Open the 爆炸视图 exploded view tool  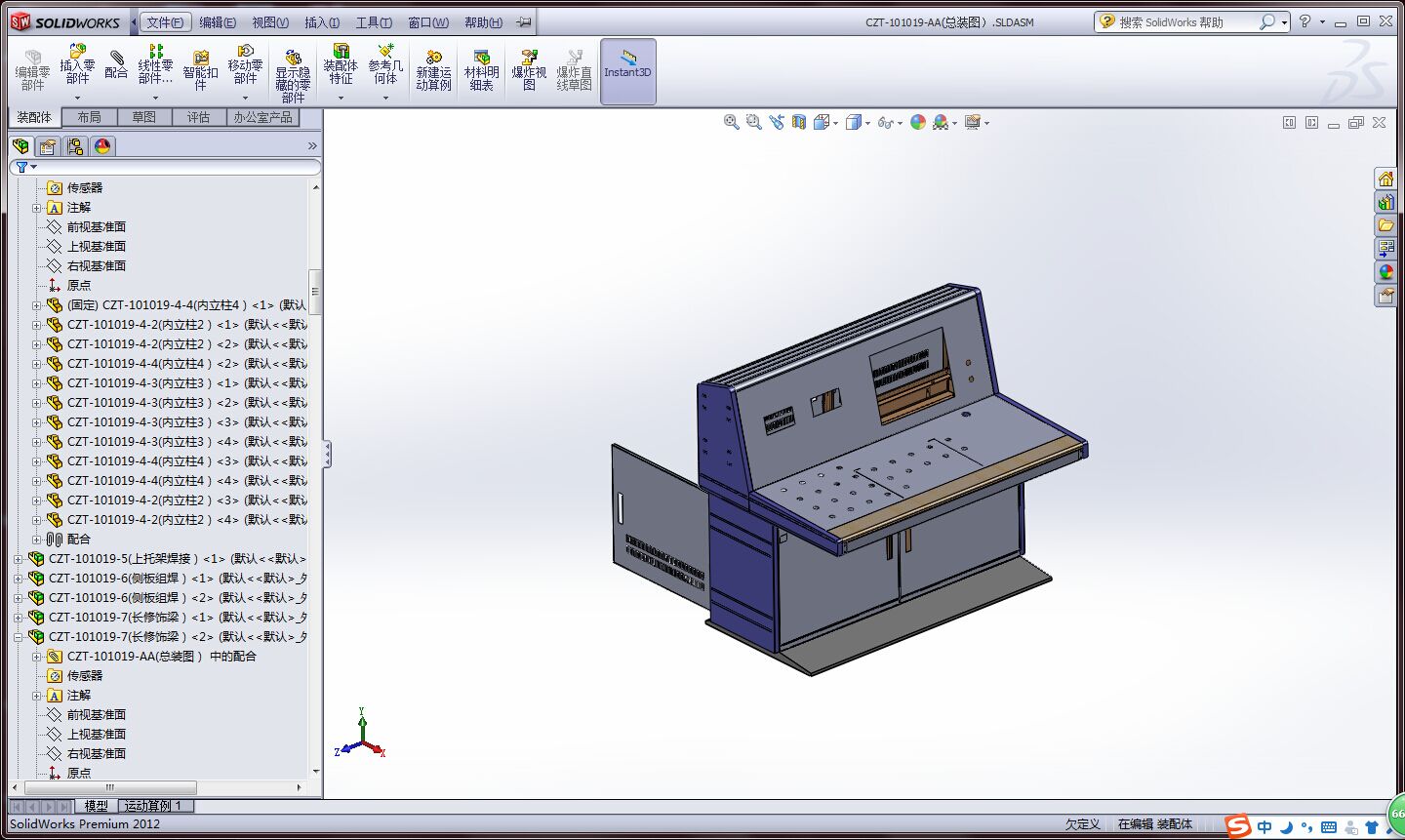pos(529,70)
